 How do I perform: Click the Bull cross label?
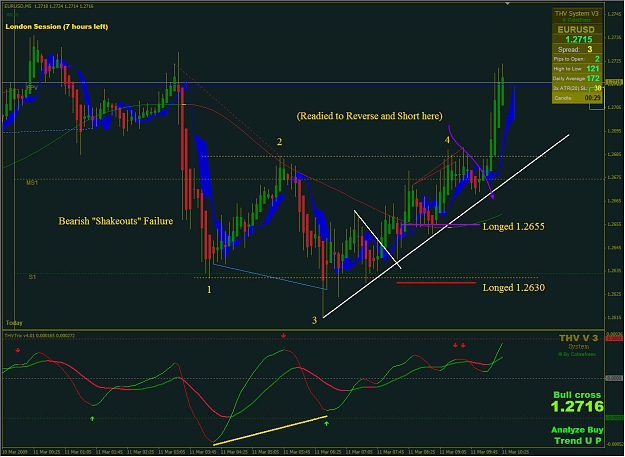point(577,395)
